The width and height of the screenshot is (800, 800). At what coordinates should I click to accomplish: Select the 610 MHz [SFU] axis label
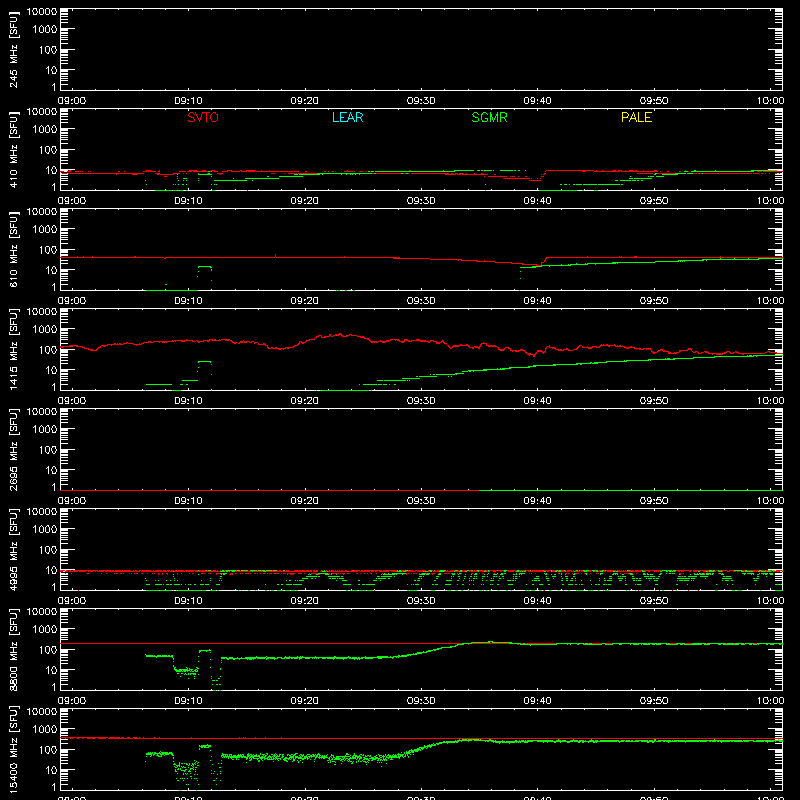[13, 249]
